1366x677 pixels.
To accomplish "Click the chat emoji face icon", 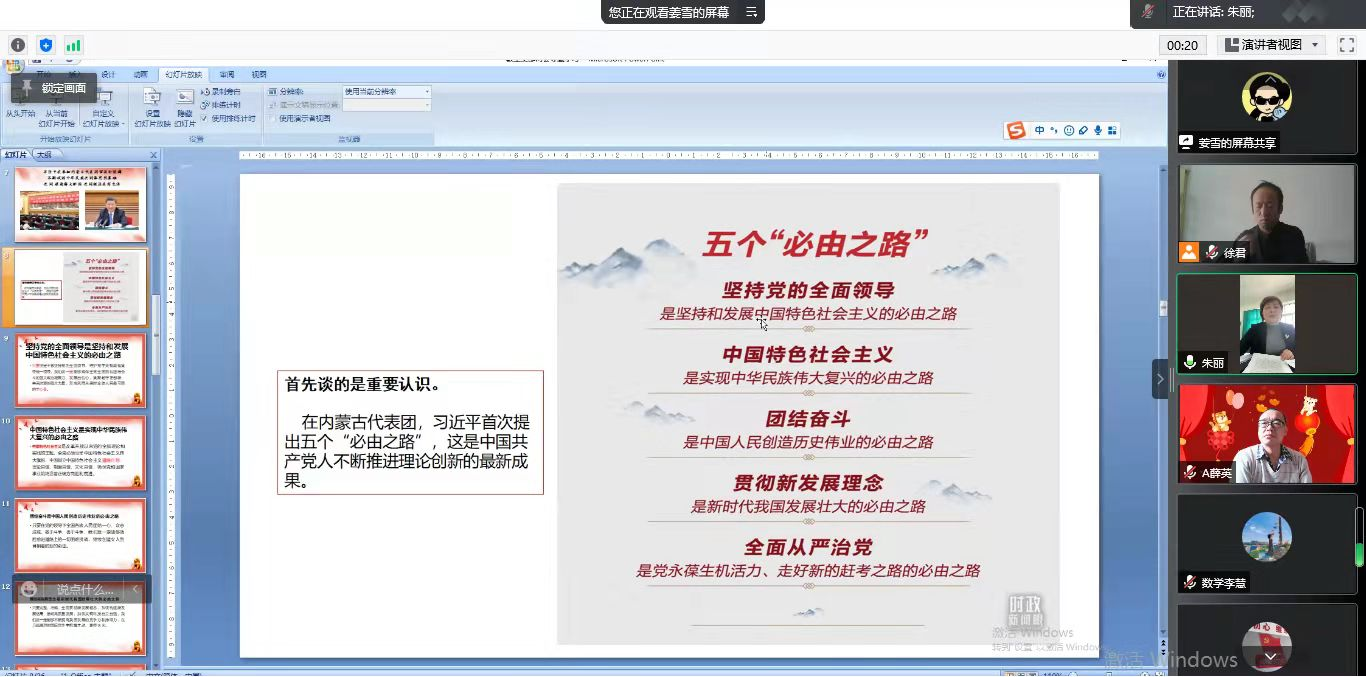I will point(29,589).
